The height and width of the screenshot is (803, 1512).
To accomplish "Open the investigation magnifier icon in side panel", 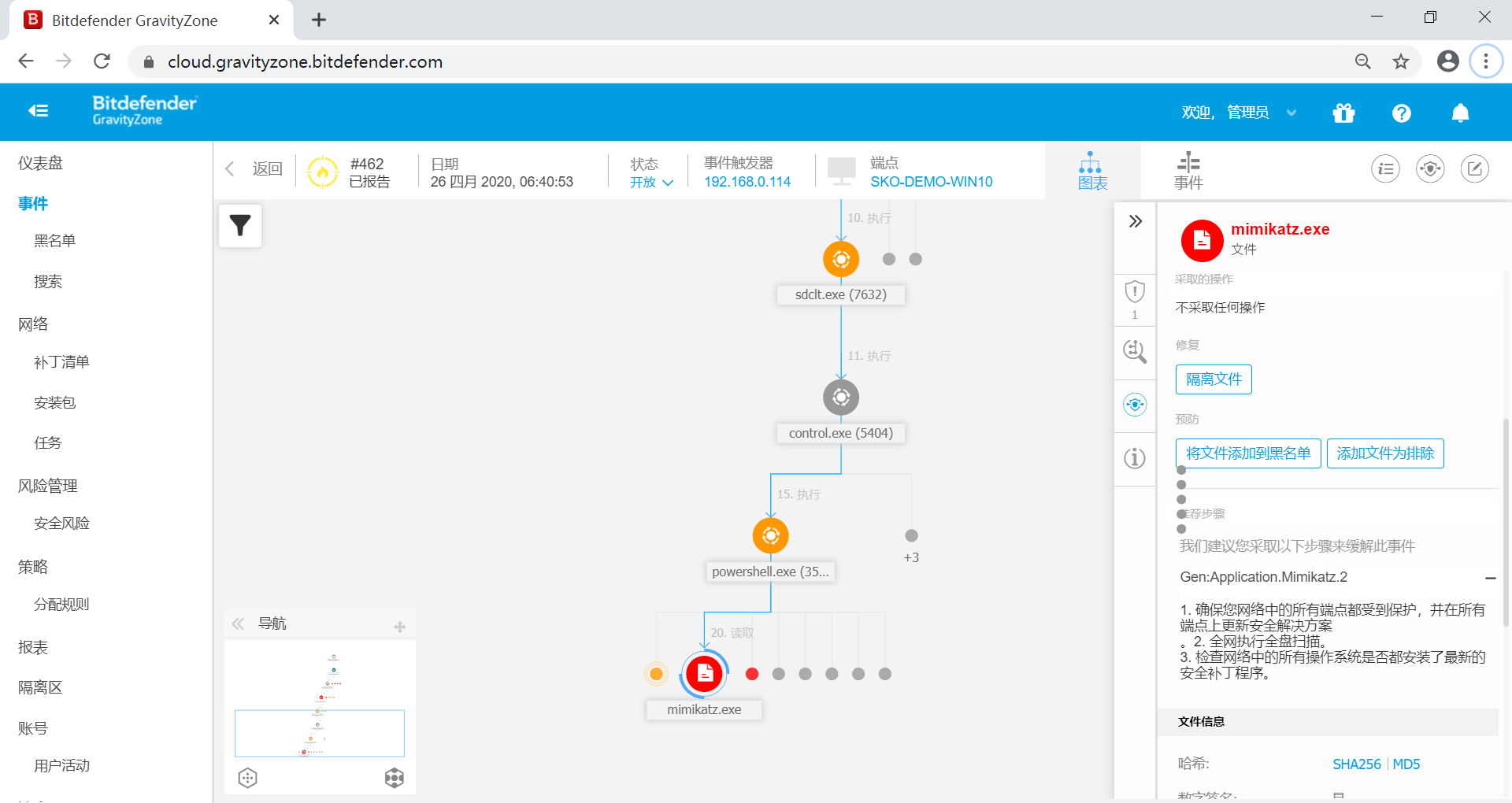I will tap(1135, 351).
